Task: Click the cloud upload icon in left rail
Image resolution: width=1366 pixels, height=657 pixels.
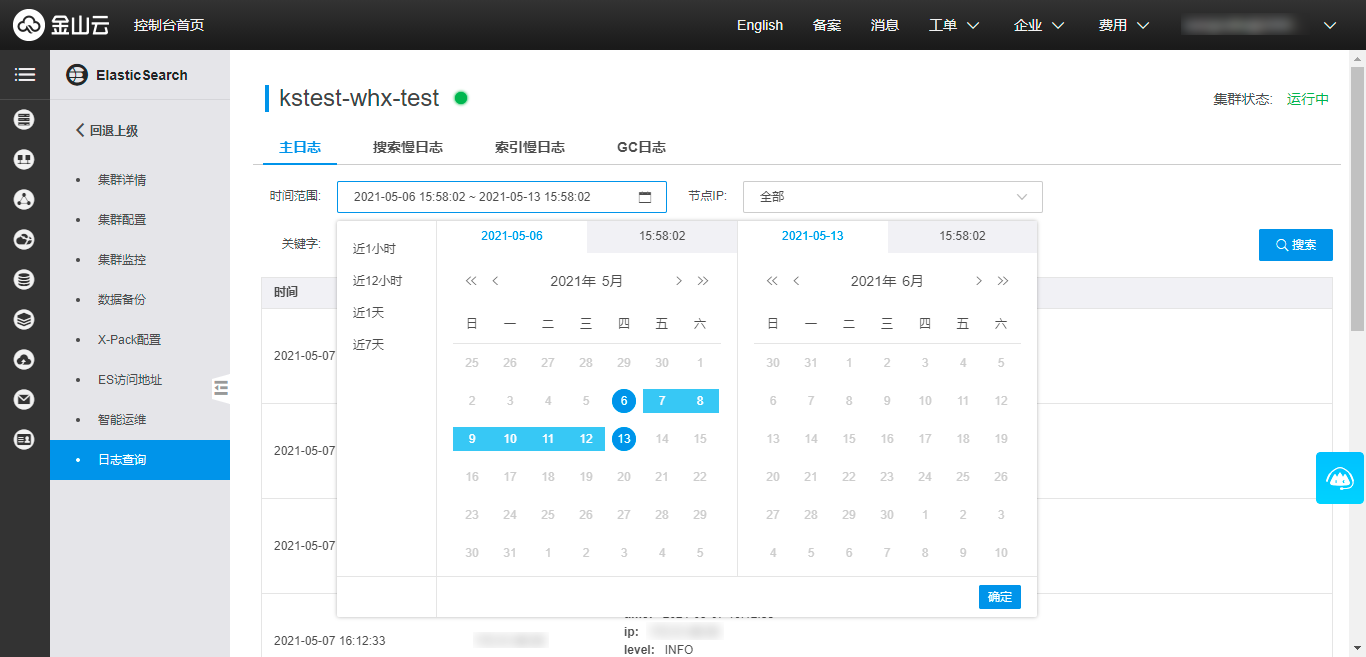Action: coord(24,360)
